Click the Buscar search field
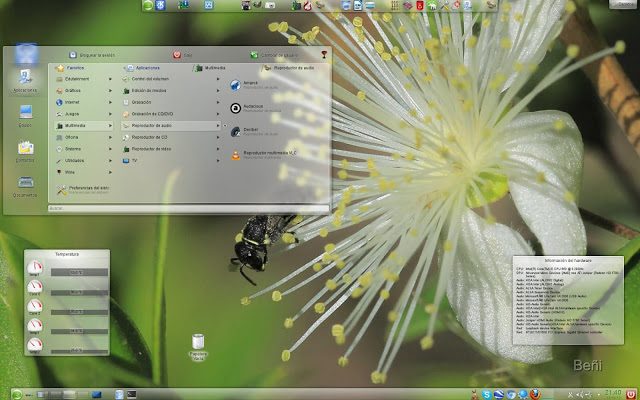The height and width of the screenshot is (400, 640). 188,208
